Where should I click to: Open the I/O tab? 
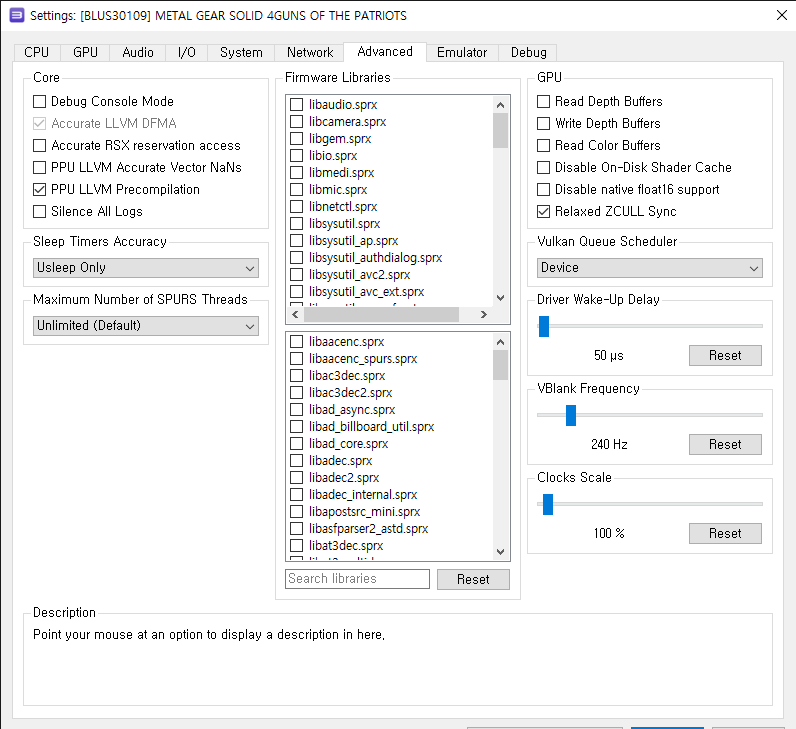coord(186,52)
